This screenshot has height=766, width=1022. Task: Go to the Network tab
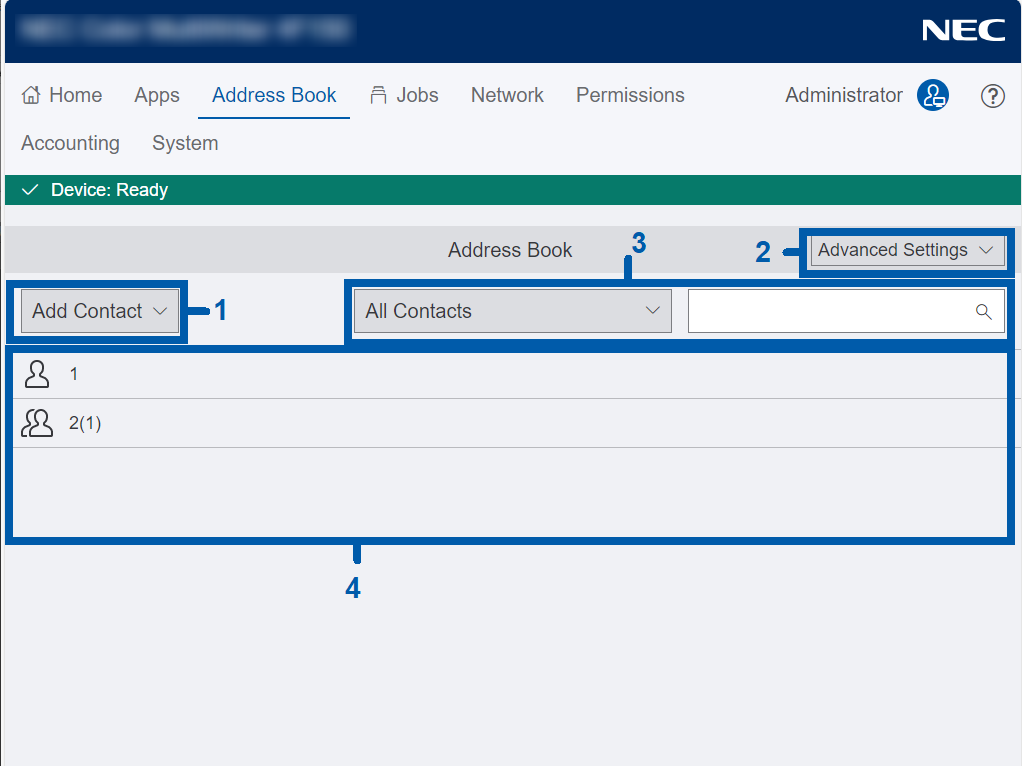pyautogui.click(x=507, y=95)
